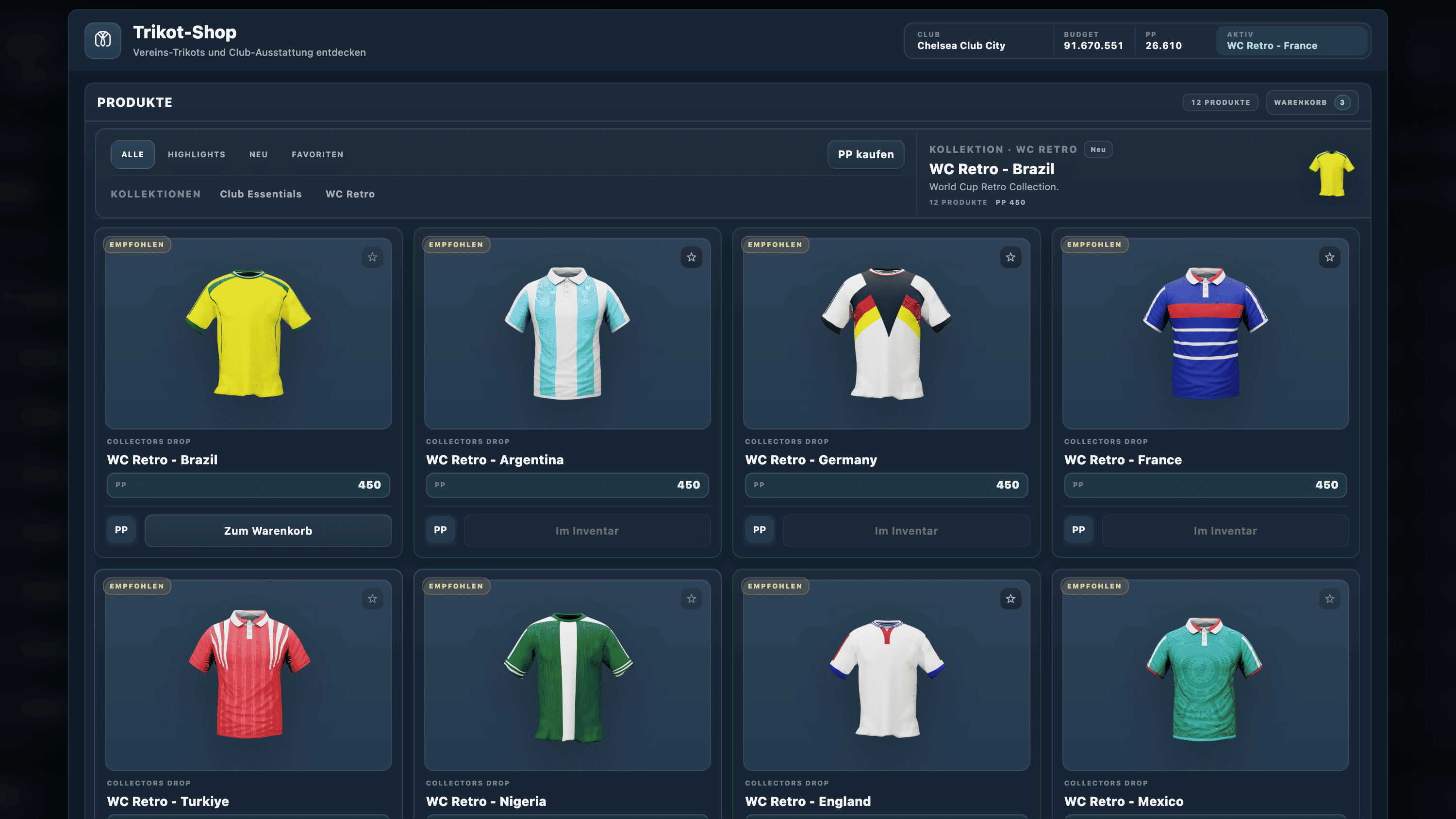The width and height of the screenshot is (1456, 819).
Task: Click the Neu badge in collection banner
Action: (1098, 150)
